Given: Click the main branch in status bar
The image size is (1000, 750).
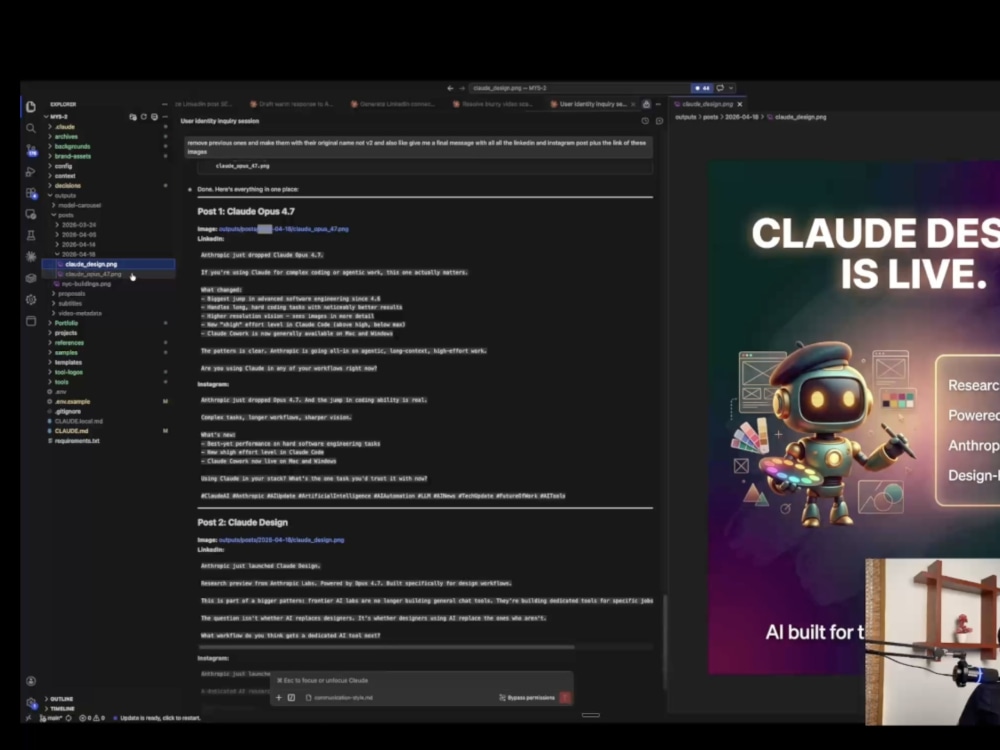Looking at the screenshot, I should pos(51,718).
